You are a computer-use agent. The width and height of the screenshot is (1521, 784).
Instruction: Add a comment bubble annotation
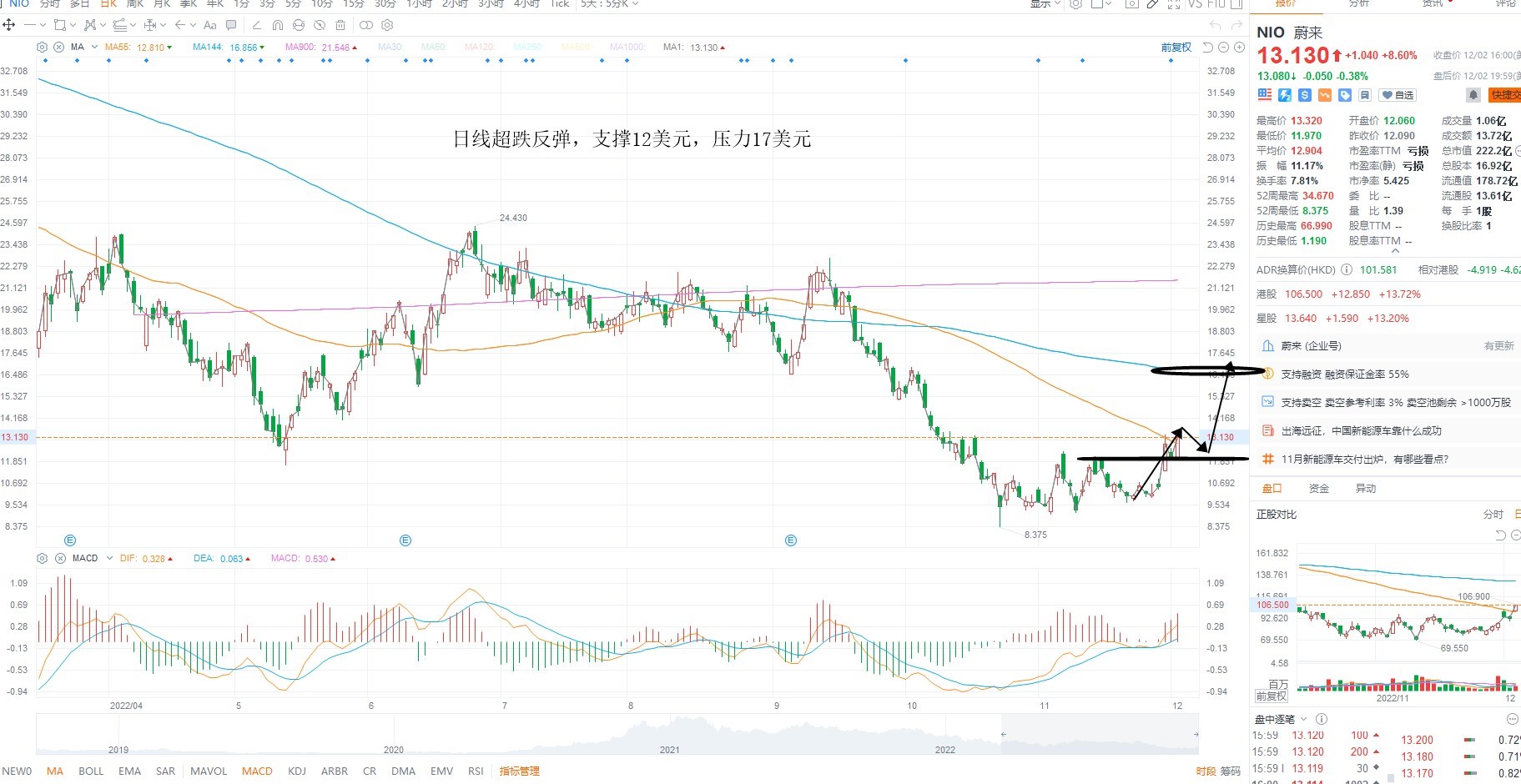coord(231,25)
